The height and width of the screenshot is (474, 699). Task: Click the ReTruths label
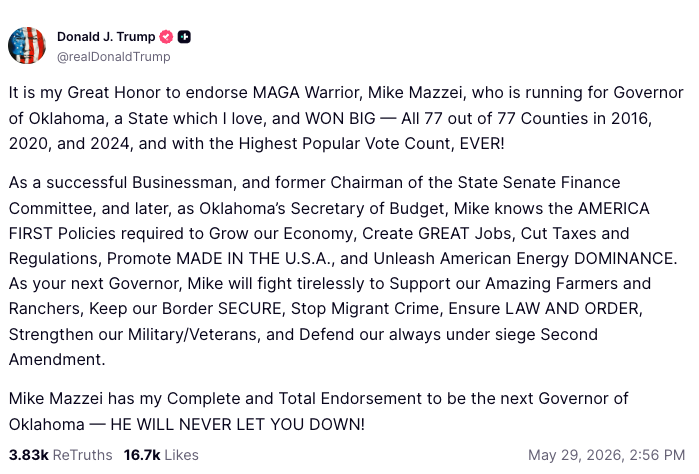click(82, 455)
